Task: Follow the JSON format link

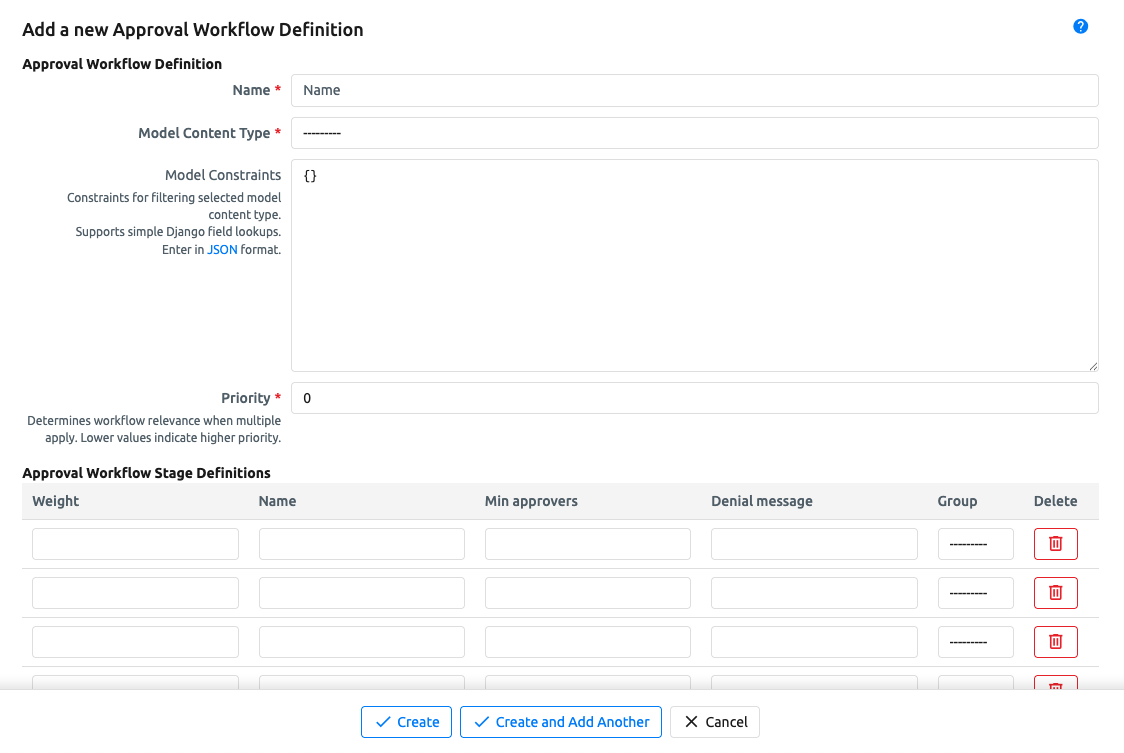Action: pos(222,250)
